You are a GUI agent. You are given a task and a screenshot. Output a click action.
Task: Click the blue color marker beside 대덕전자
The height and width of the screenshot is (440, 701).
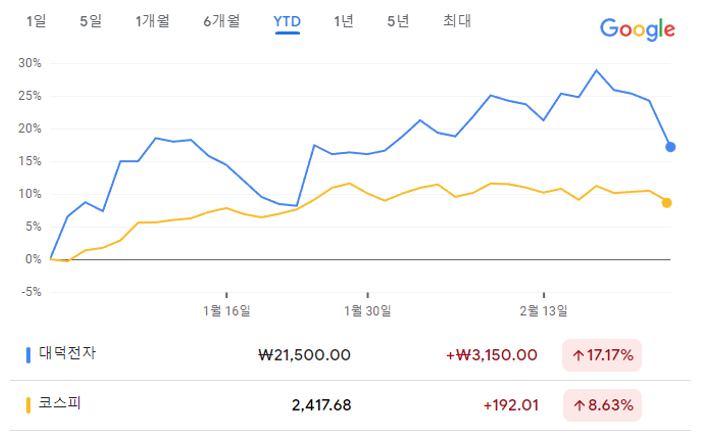(28, 354)
